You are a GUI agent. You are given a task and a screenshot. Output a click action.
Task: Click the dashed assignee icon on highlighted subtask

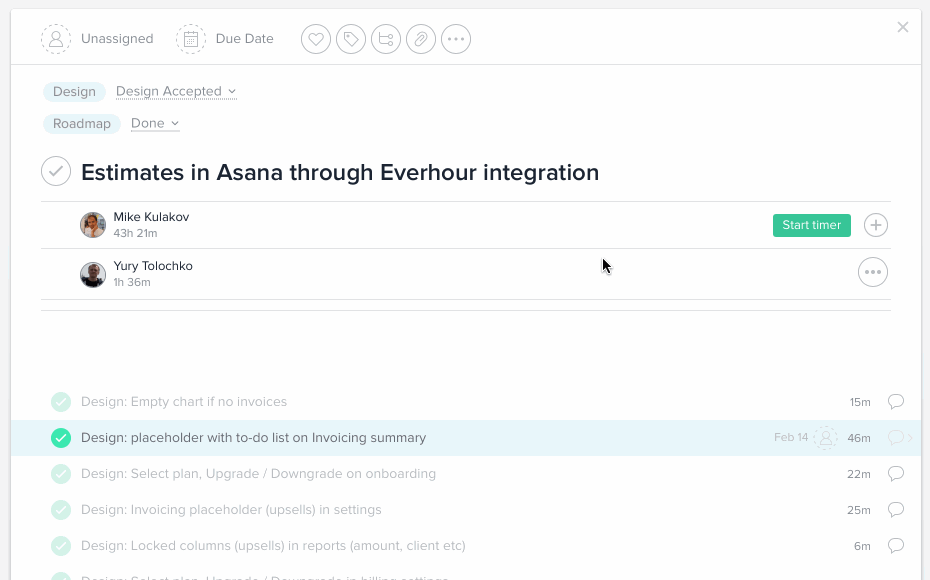825,437
